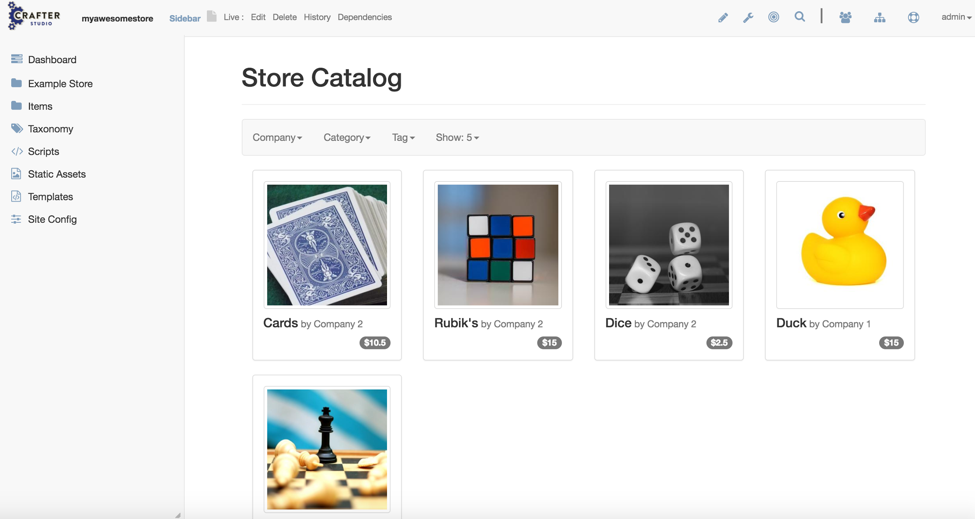Expand the Static Assets sidebar entry

(x=56, y=174)
